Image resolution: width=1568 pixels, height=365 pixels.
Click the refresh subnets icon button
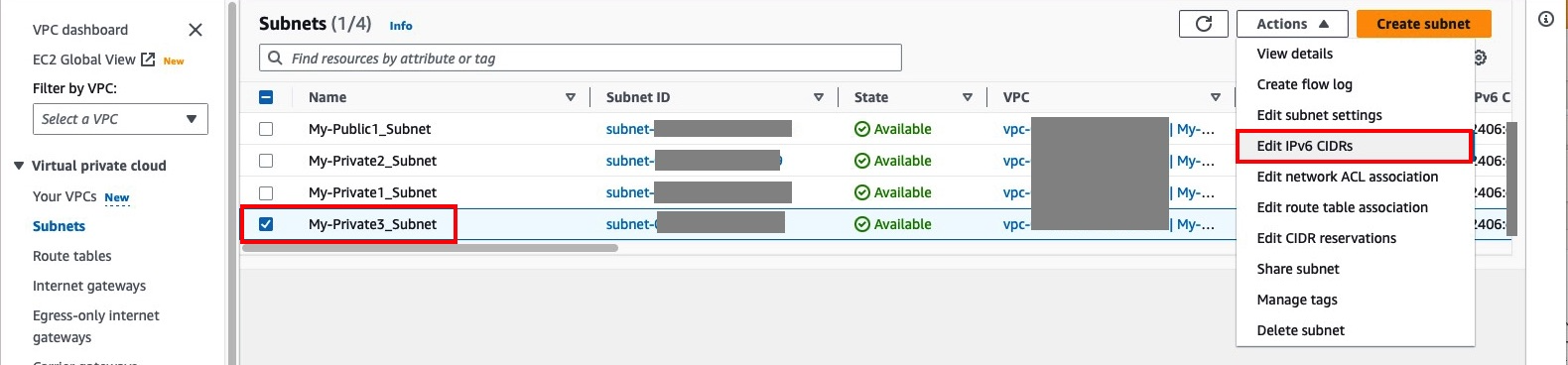click(x=1204, y=24)
